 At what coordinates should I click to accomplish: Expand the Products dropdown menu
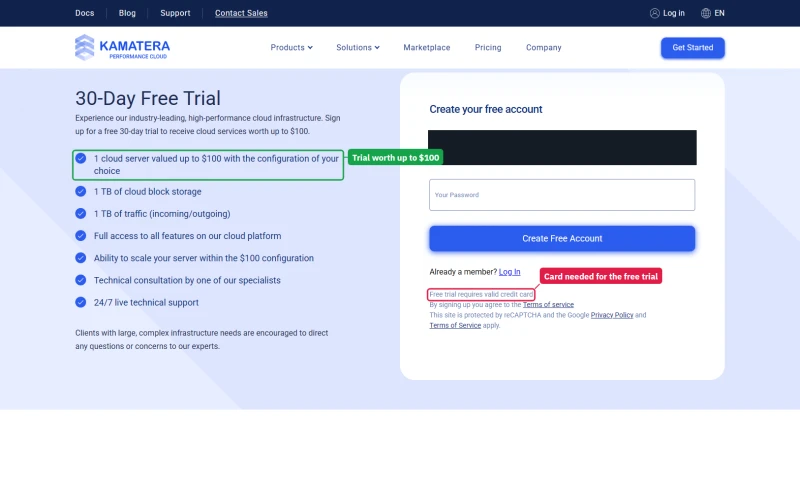291,47
